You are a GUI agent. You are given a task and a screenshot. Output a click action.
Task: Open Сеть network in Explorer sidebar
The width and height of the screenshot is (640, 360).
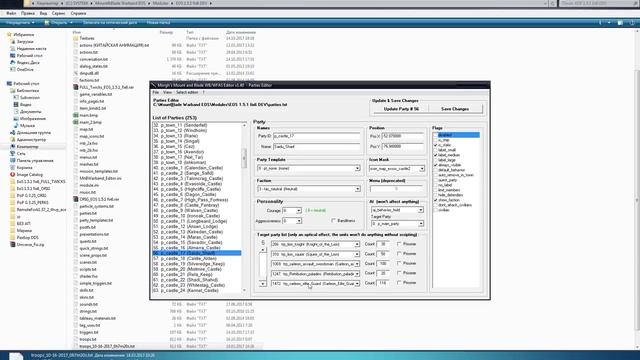(x=18, y=153)
